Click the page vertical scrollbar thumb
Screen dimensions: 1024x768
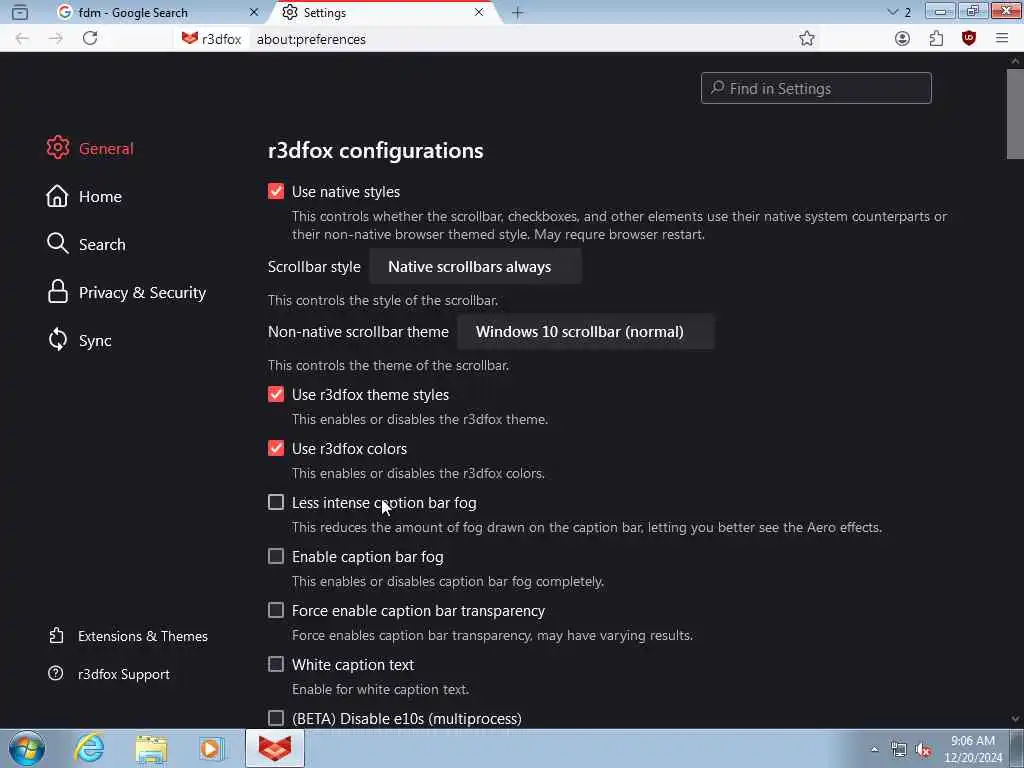tap(1015, 114)
